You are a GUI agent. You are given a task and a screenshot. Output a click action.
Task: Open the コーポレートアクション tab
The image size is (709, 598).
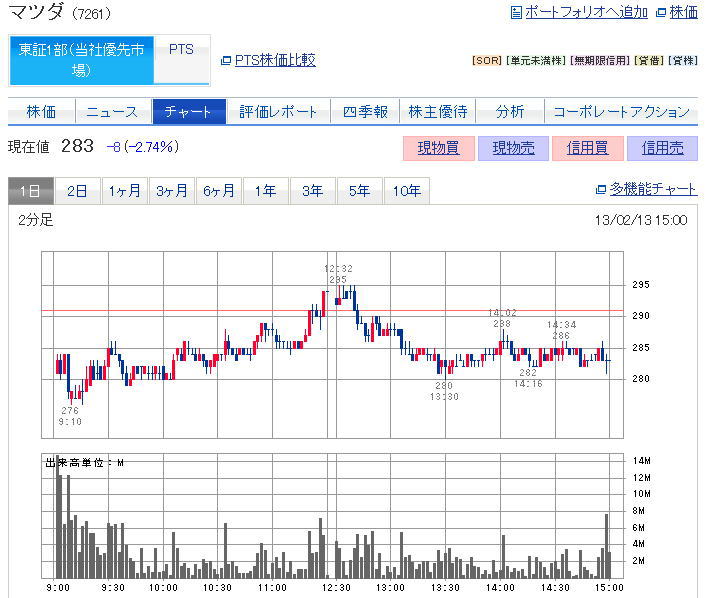pos(621,112)
